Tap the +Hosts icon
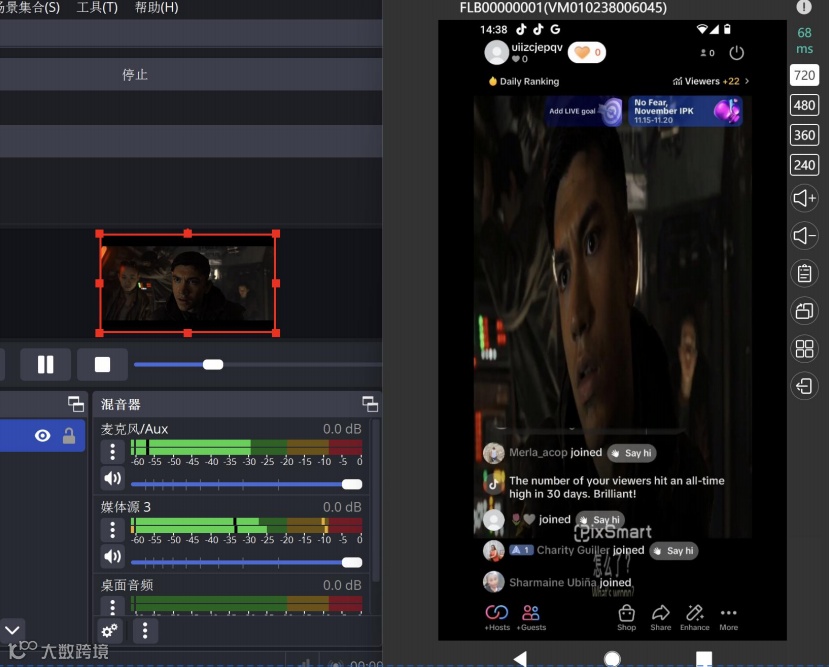The image size is (829, 667). click(x=497, y=617)
